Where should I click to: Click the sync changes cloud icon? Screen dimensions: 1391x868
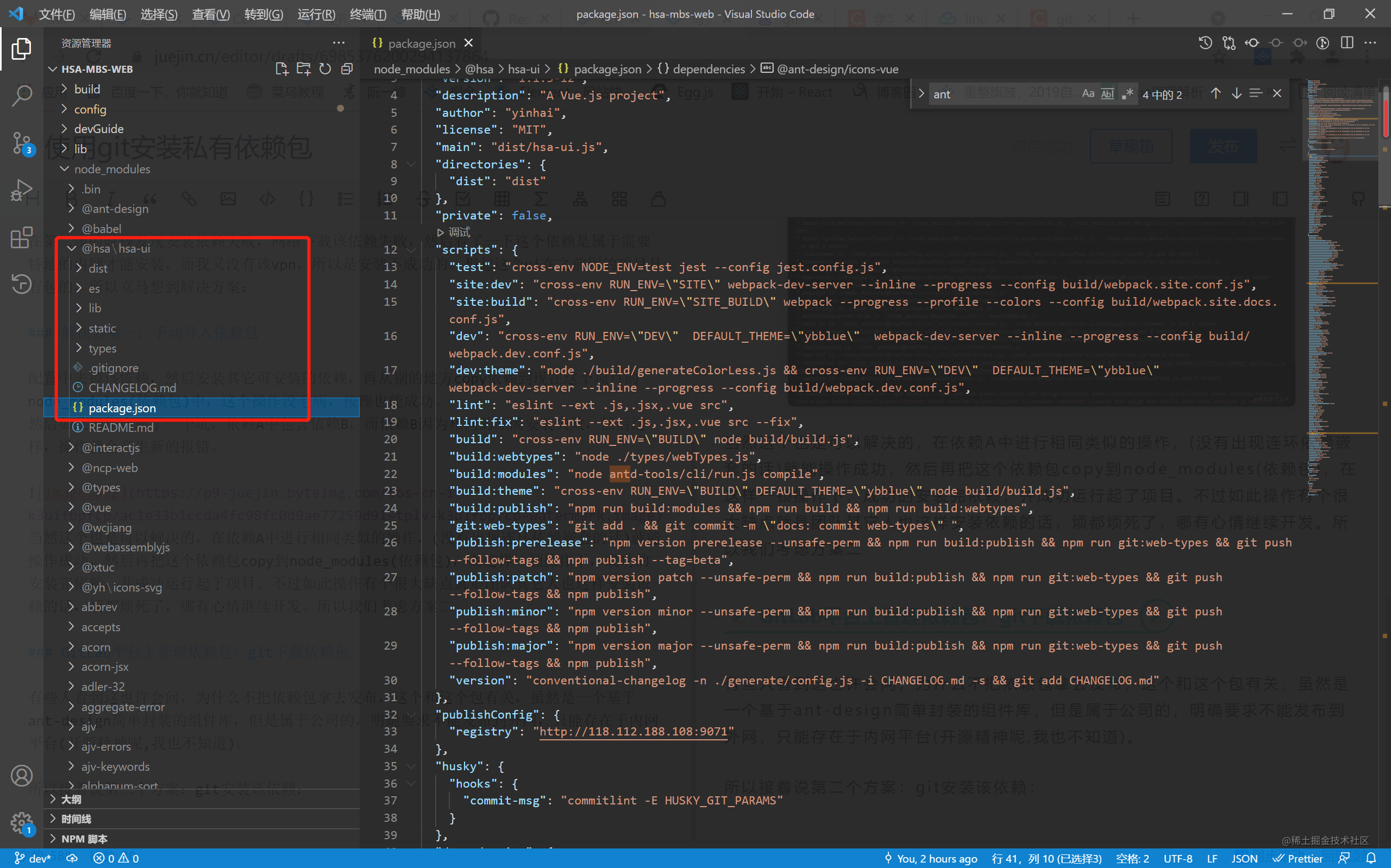pyautogui.click(x=72, y=858)
